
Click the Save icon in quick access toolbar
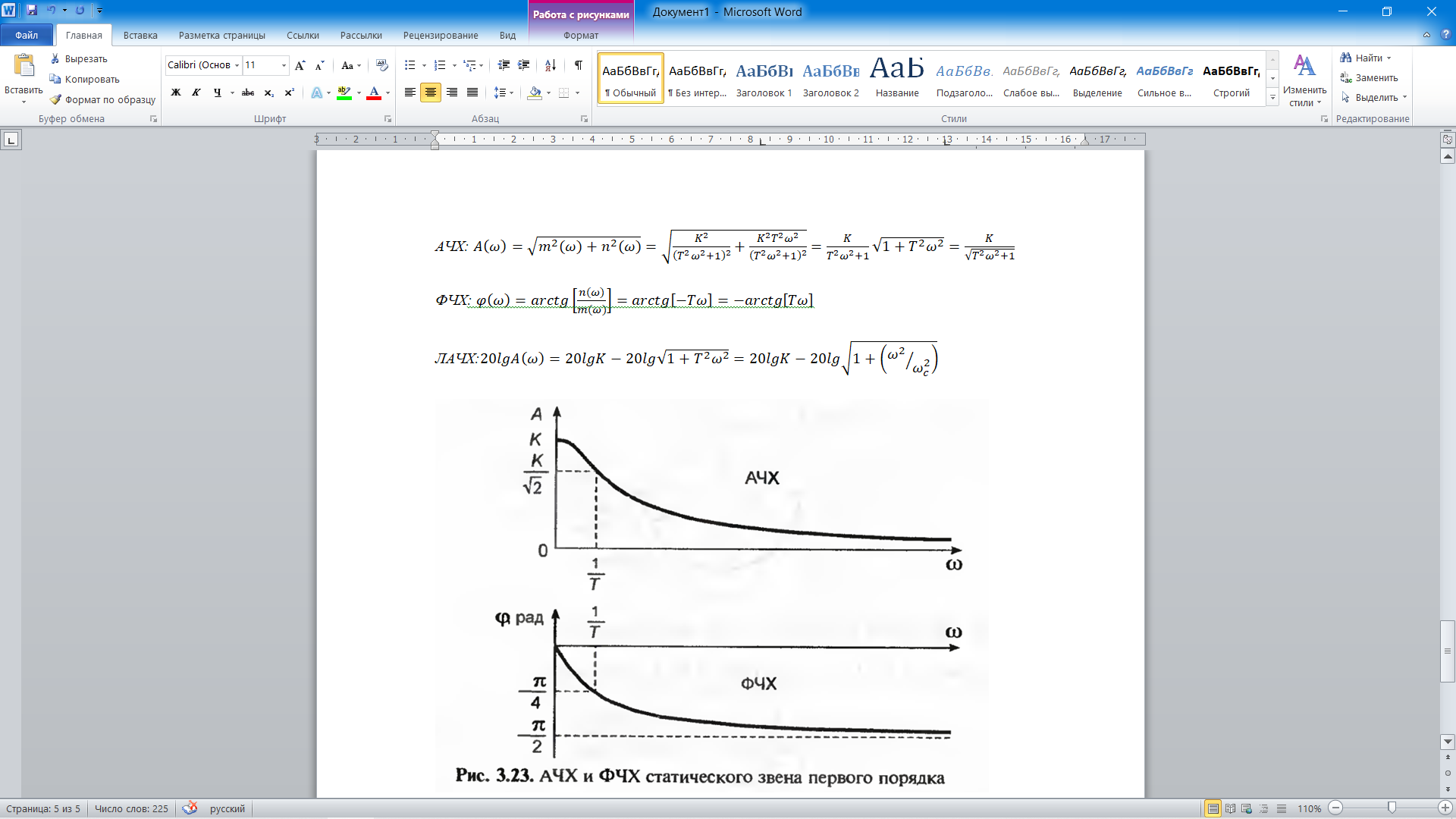[32, 11]
